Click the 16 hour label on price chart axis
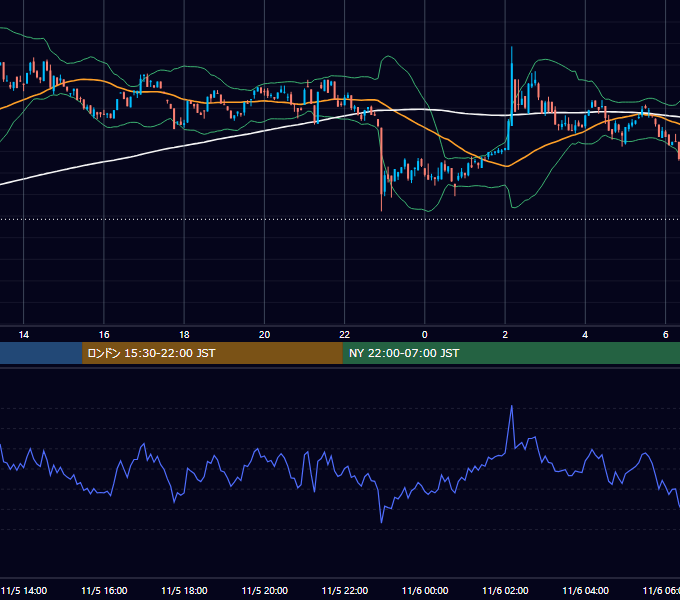The height and width of the screenshot is (600, 680). coord(104,335)
